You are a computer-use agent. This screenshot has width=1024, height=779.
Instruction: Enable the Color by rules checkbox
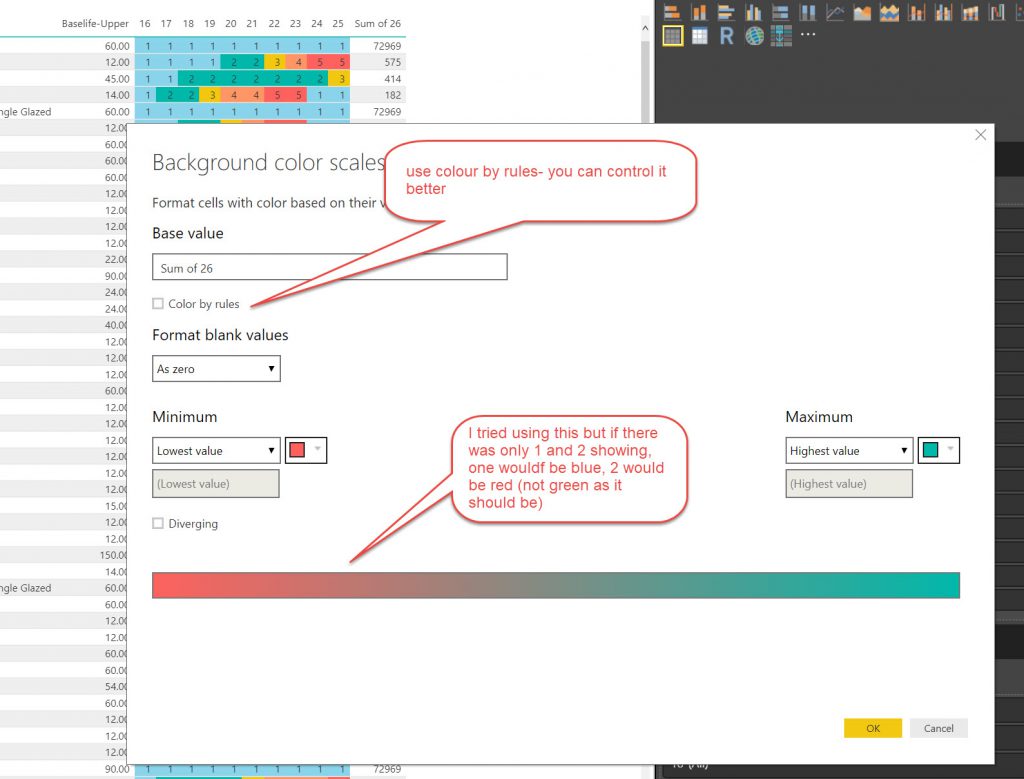pyautogui.click(x=158, y=304)
